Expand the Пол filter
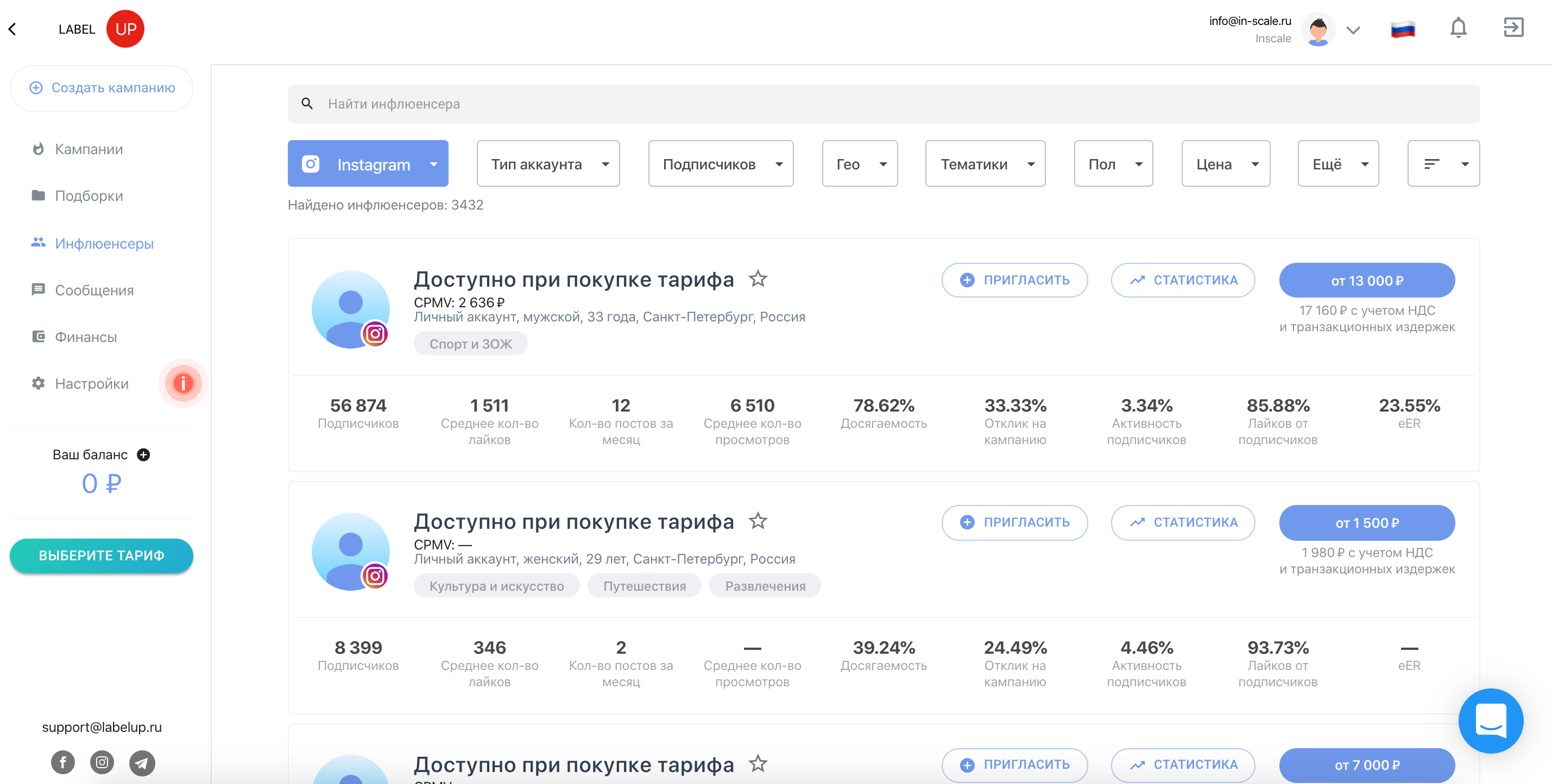1552x784 pixels. tap(1113, 164)
